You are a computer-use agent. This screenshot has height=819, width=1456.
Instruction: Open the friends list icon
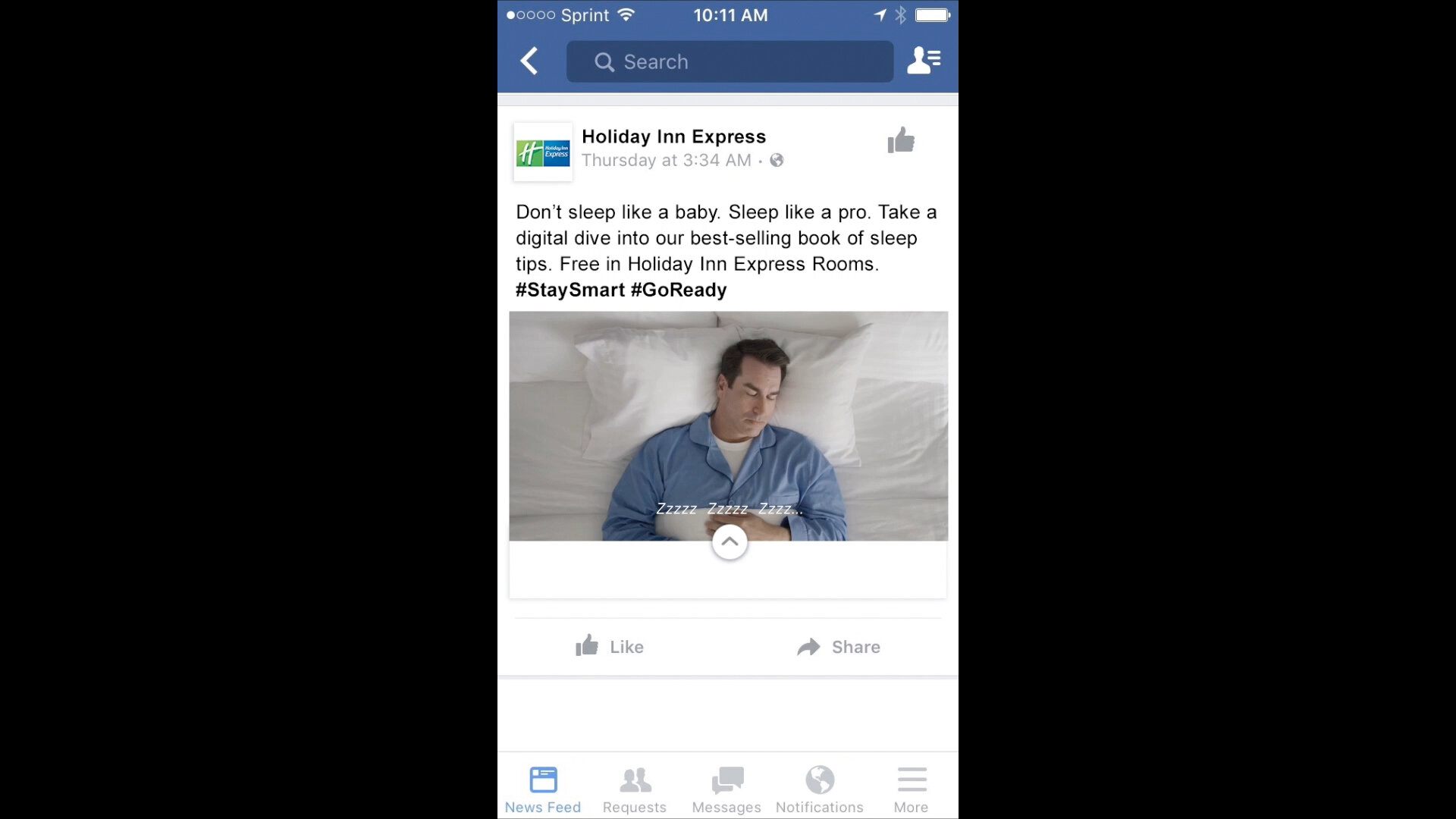point(924,61)
